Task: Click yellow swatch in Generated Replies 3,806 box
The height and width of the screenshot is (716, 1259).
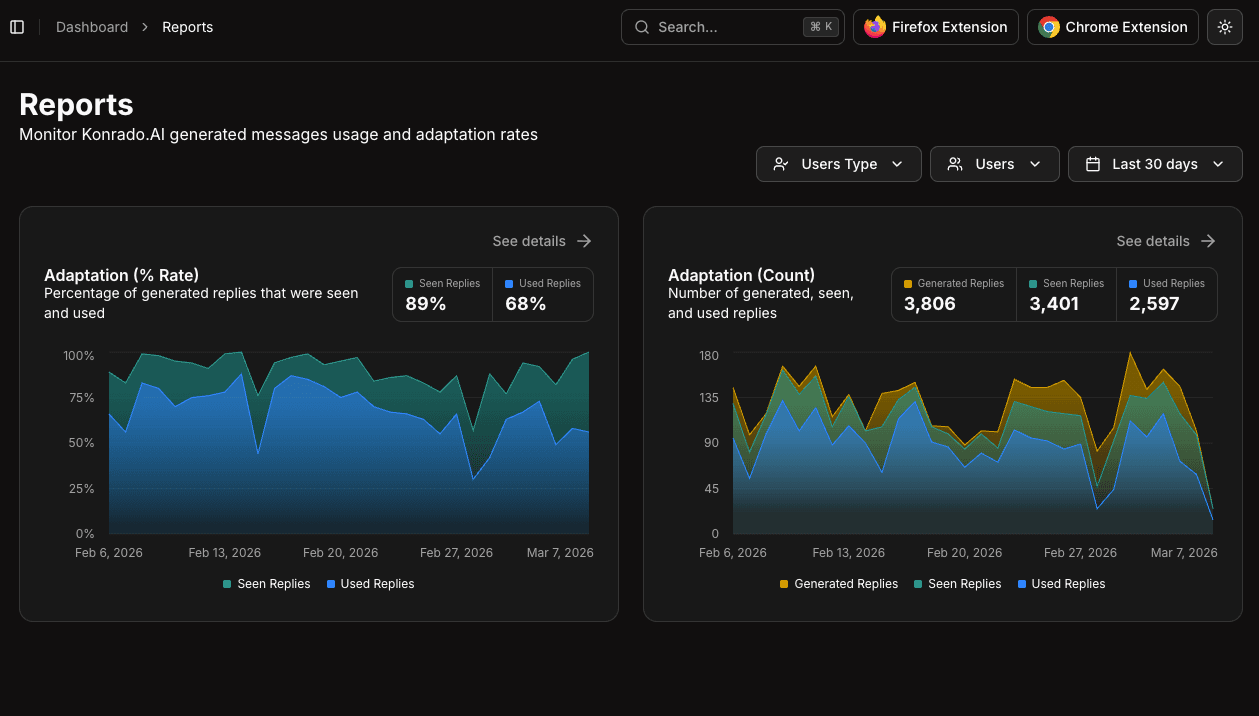Action: (908, 284)
